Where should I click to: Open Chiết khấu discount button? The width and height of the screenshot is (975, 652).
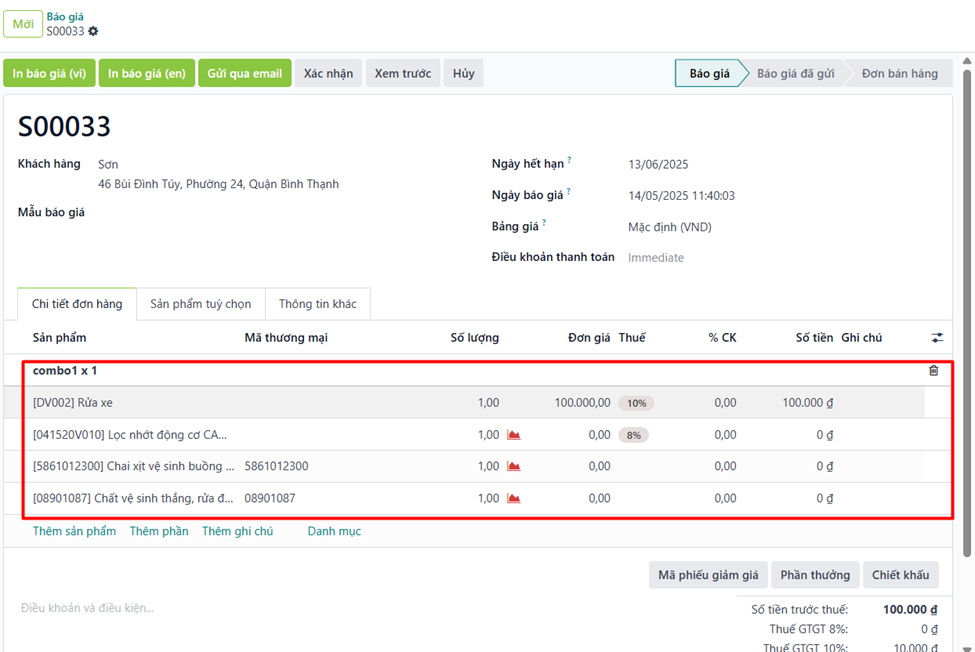coord(900,575)
